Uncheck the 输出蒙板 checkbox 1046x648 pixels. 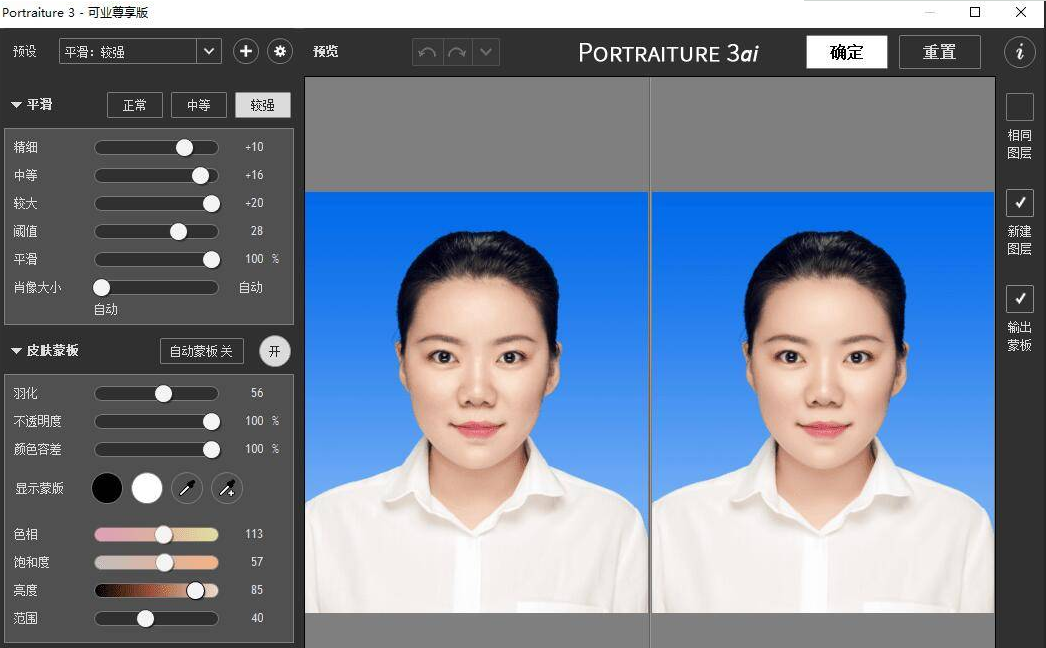coord(1019,299)
